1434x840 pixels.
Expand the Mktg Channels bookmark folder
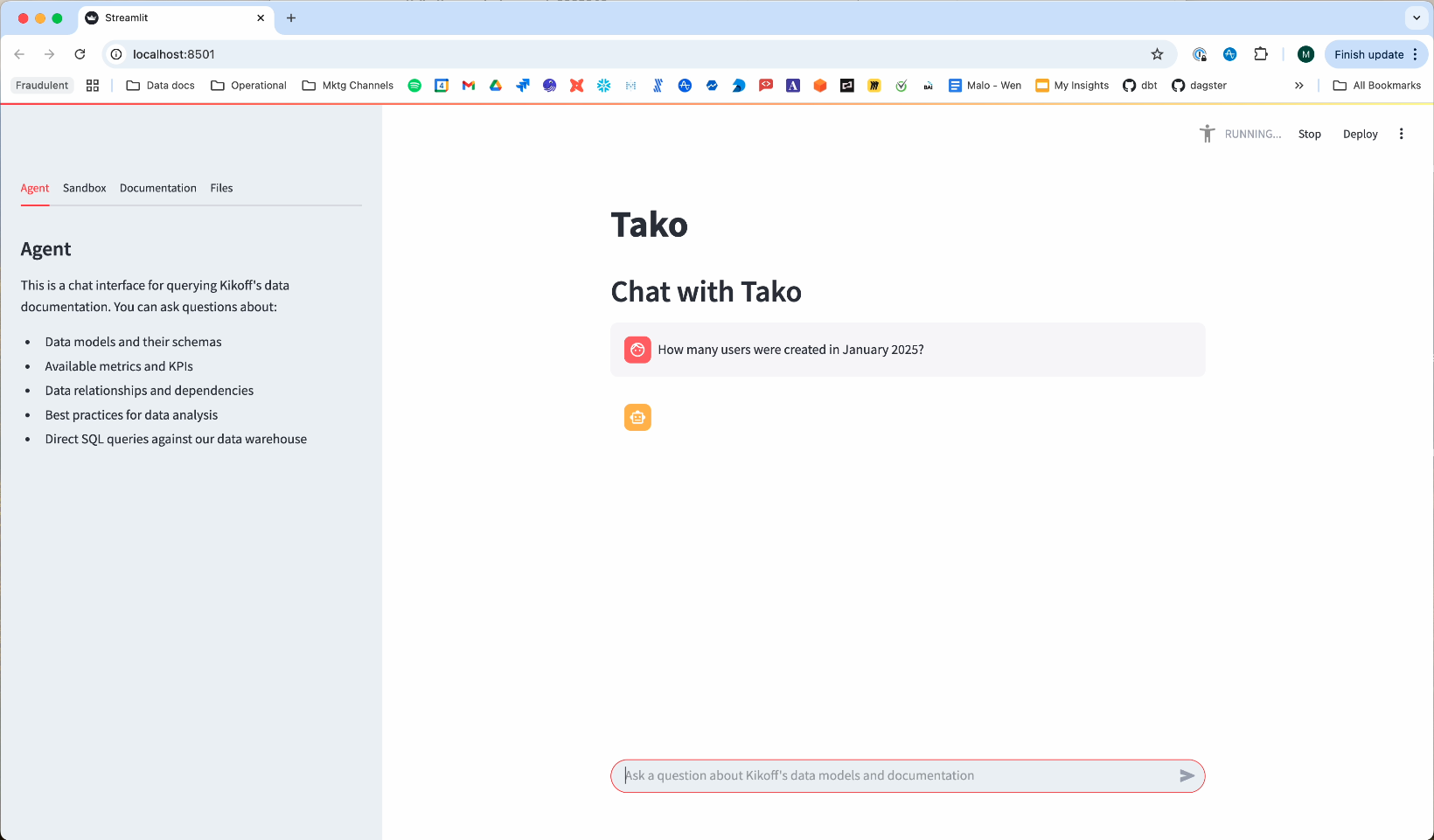pyautogui.click(x=348, y=86)
